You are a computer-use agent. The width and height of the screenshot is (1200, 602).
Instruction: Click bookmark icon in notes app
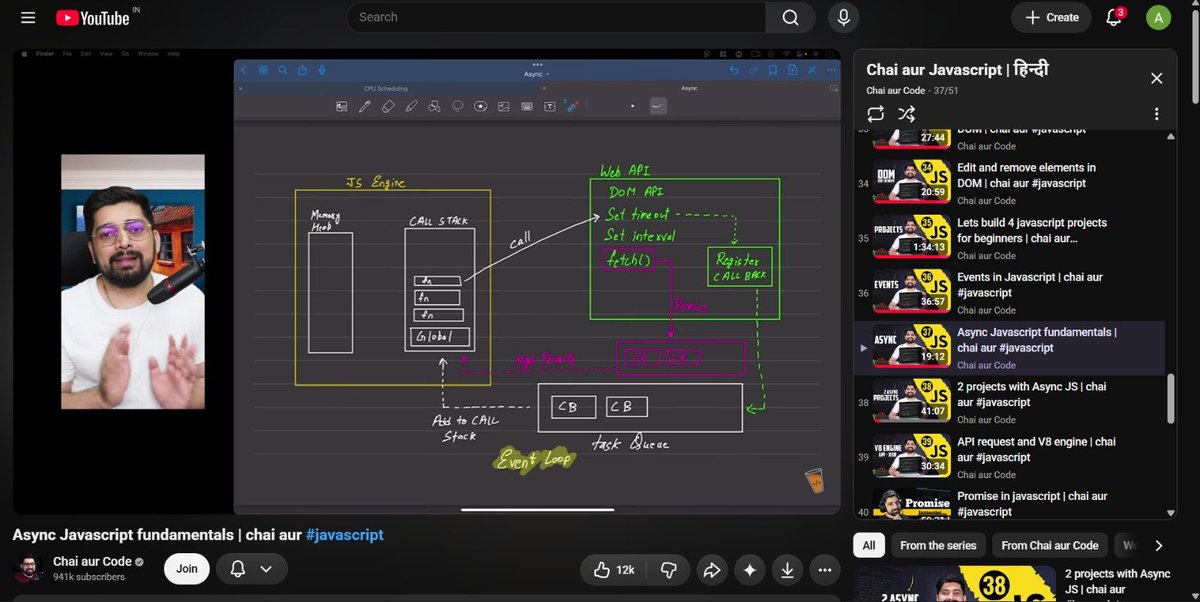(773, 70)
